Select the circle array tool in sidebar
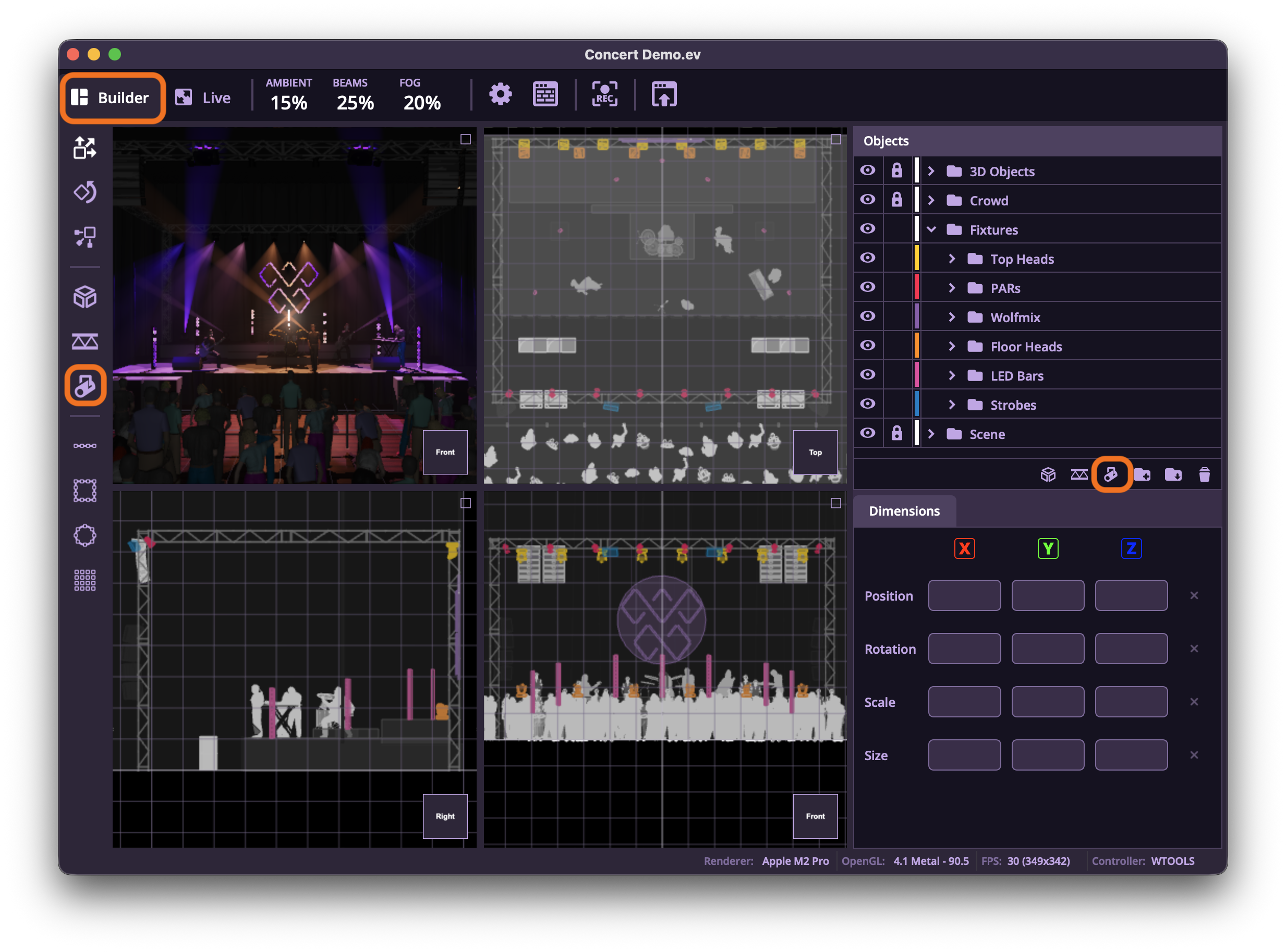 click(84, 535)
